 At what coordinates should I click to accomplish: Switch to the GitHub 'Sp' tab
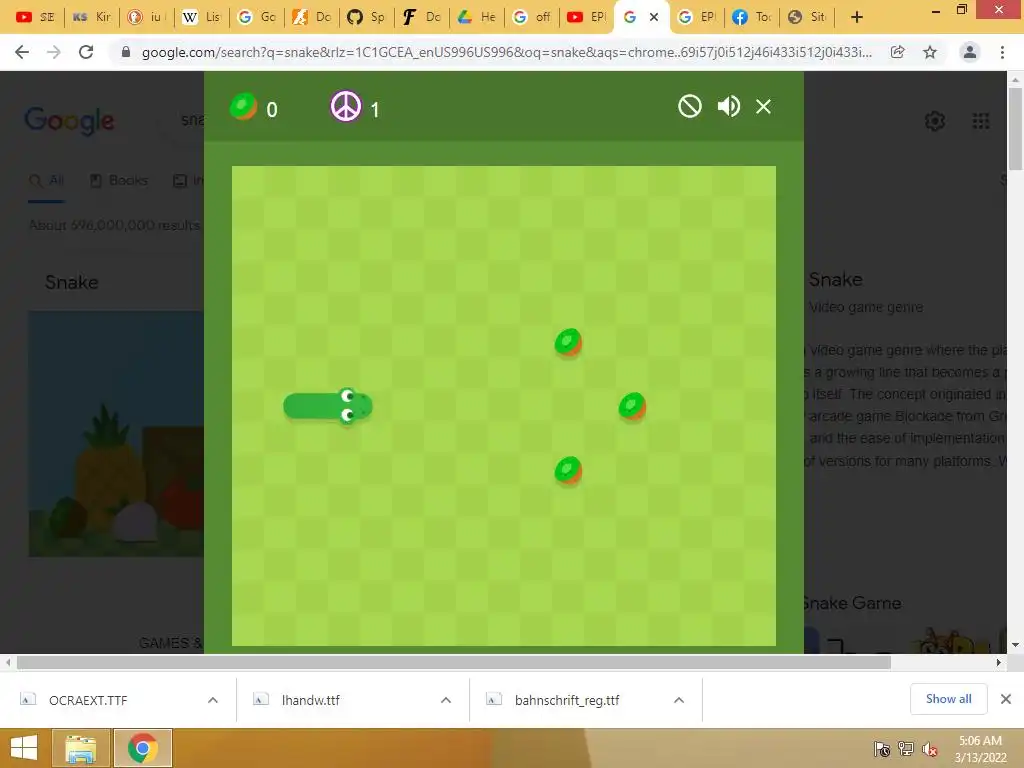tap(366, 17)
